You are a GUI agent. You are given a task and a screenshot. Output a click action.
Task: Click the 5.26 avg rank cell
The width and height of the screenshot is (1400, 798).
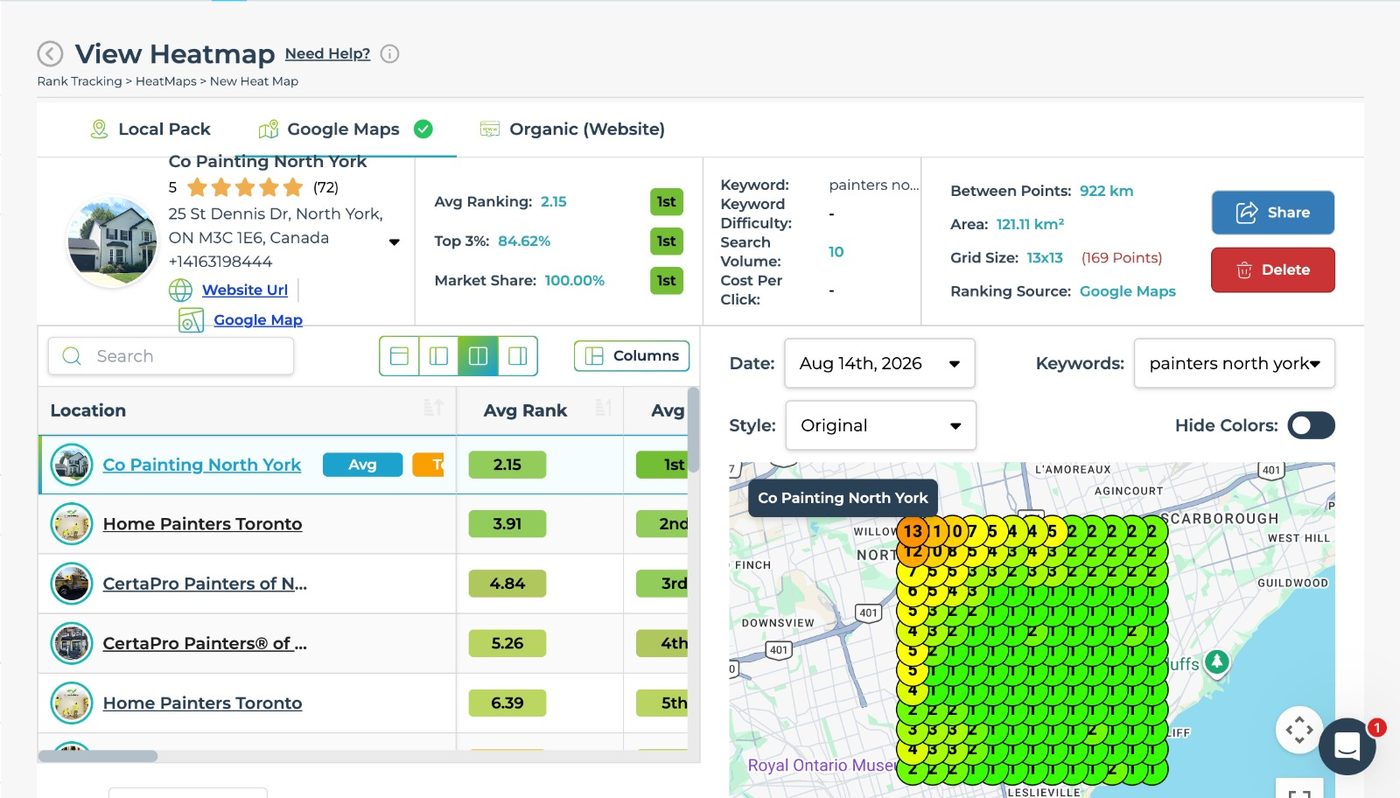coord(507,643)
